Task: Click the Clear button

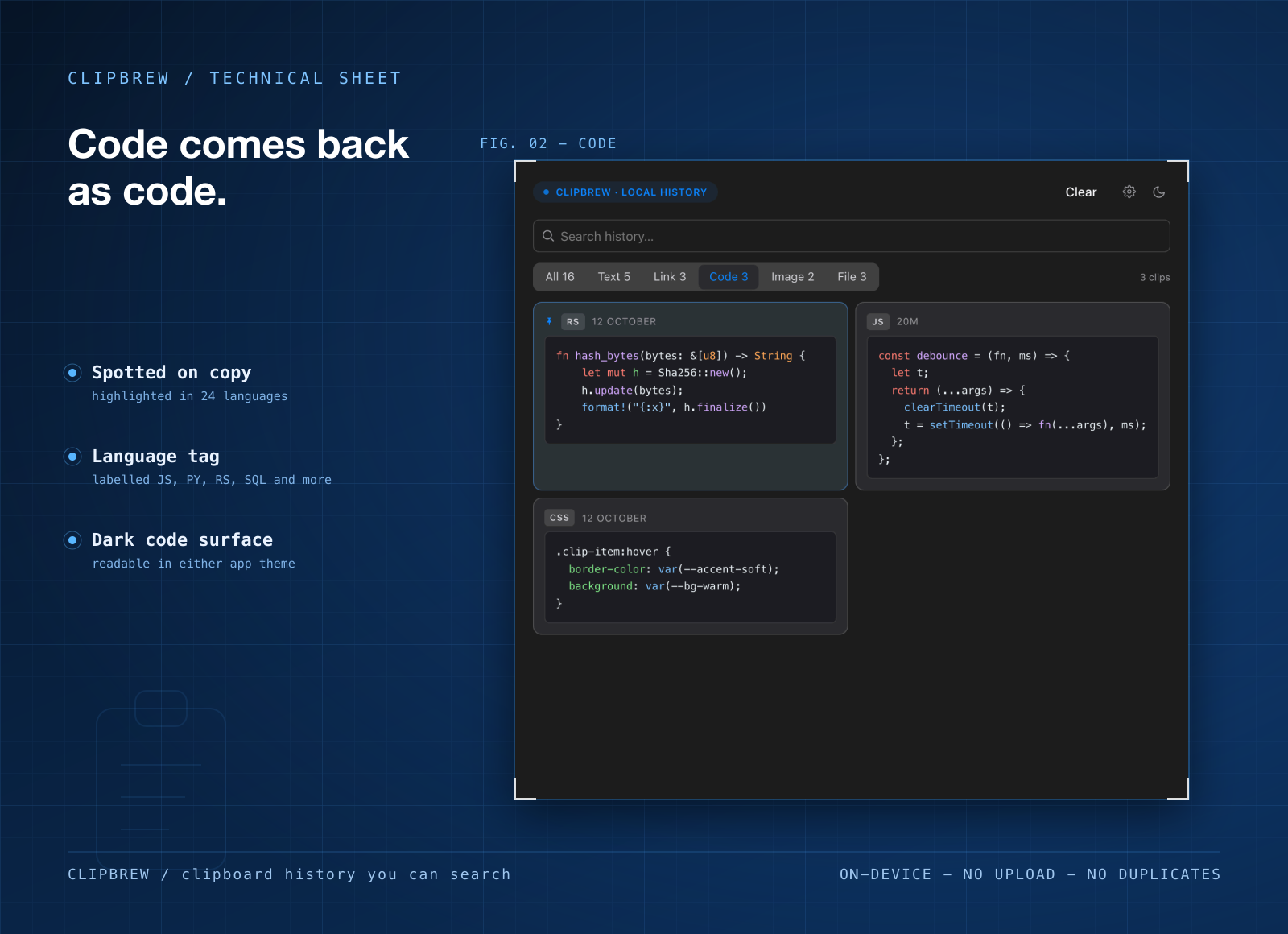Action: click(x=1080, y=192)
